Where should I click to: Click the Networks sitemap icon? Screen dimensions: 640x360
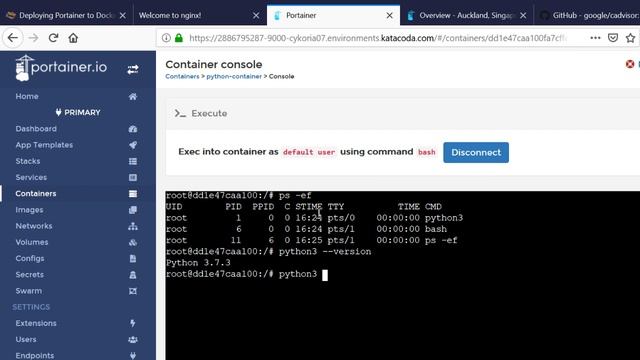[x=133, y=226]
